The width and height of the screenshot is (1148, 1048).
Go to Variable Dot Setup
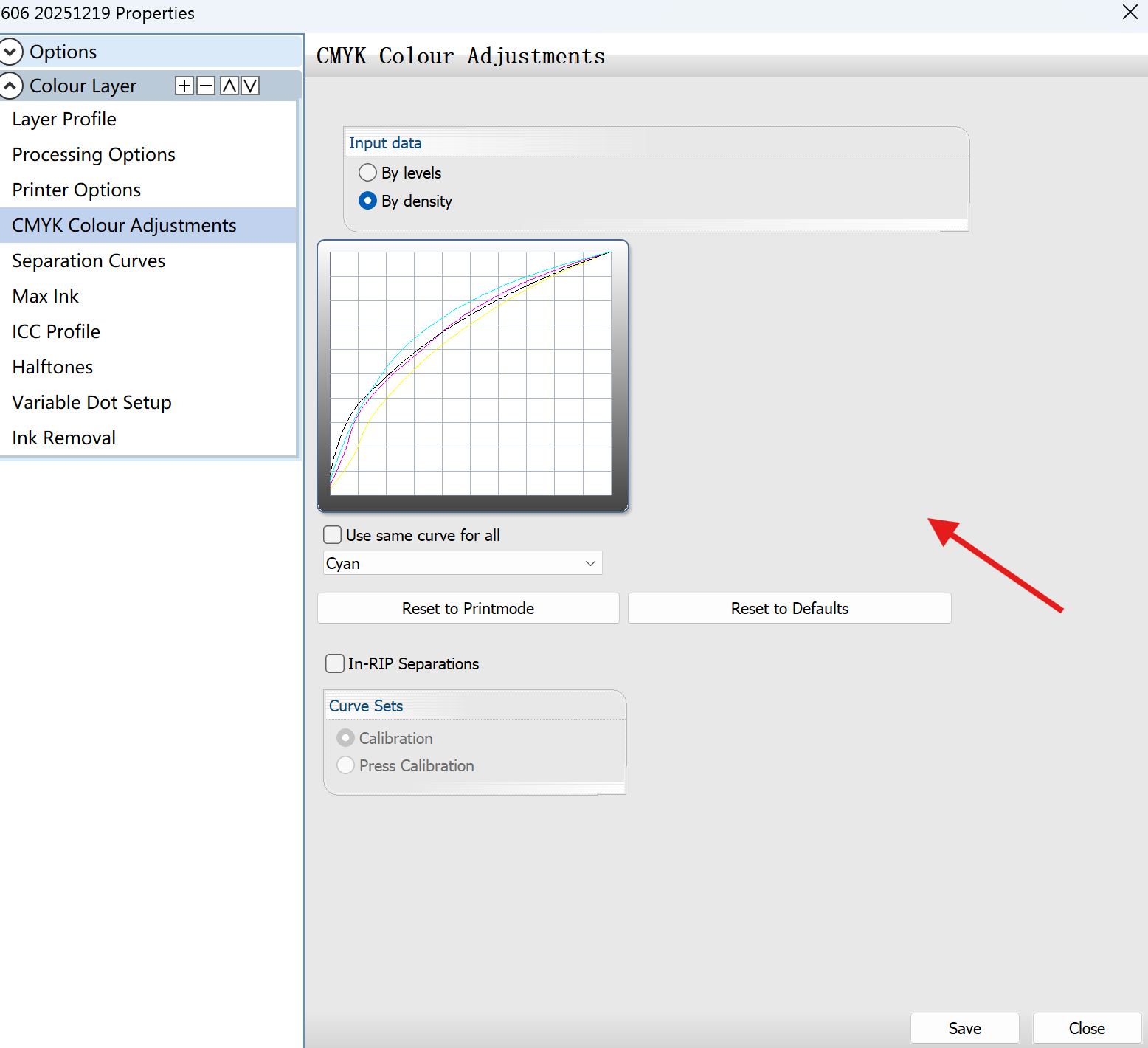tap(148, 402)
